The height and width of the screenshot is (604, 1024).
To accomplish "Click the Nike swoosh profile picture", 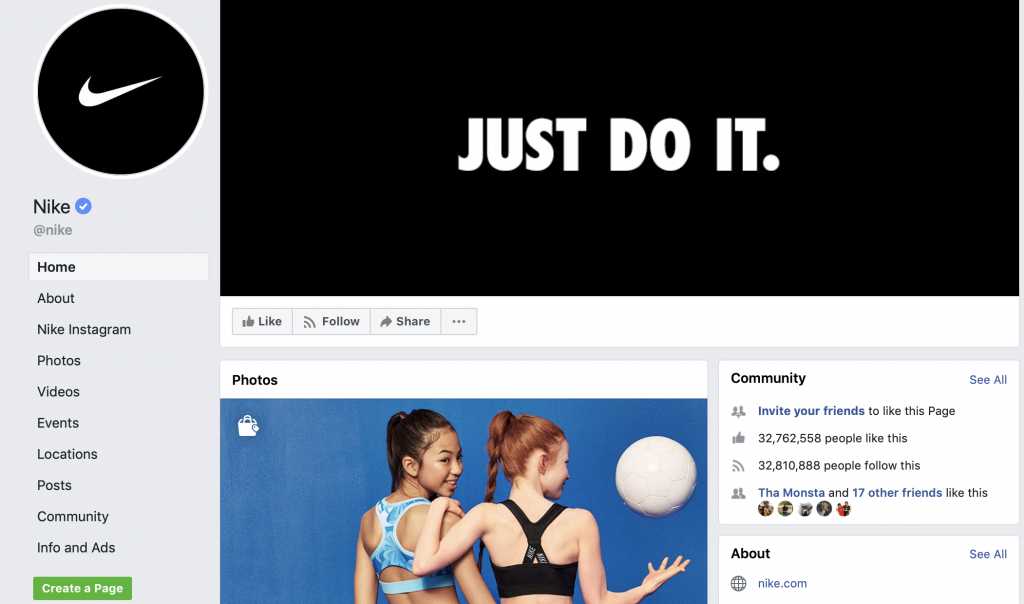I will tap(121, 91).
